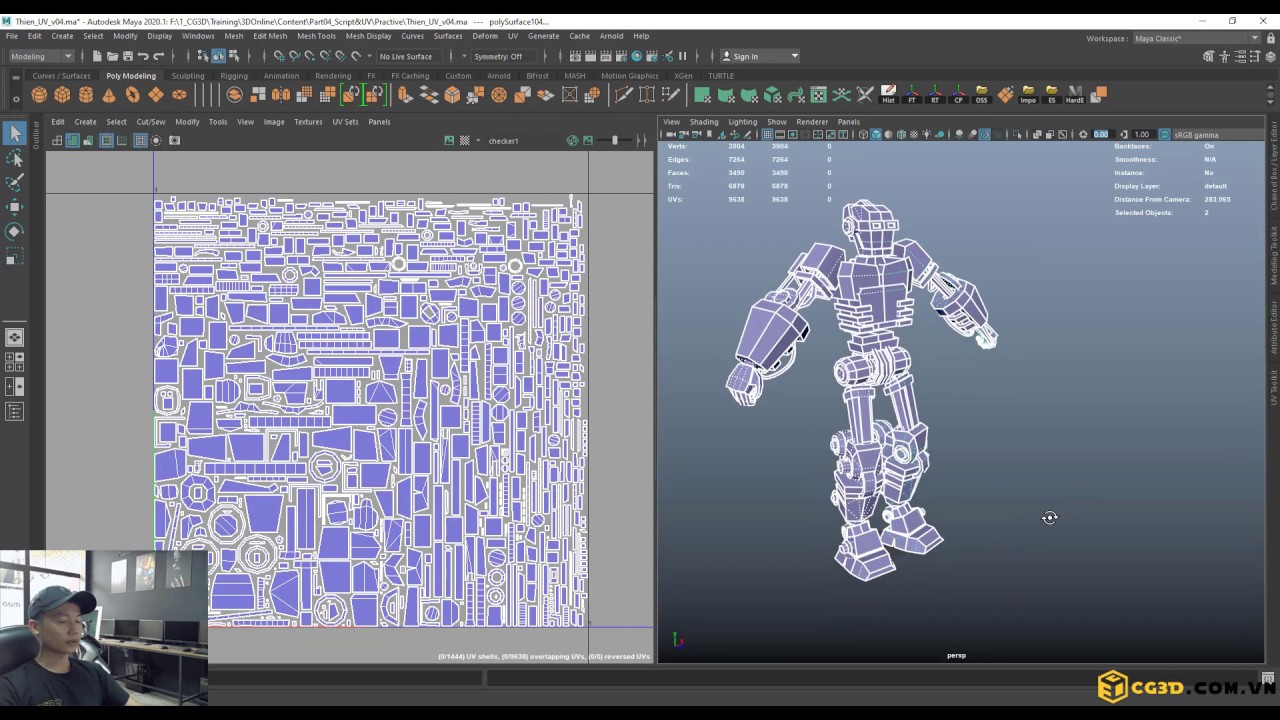Open the Symmetry: Off dropdown

(x=503, y=56)
